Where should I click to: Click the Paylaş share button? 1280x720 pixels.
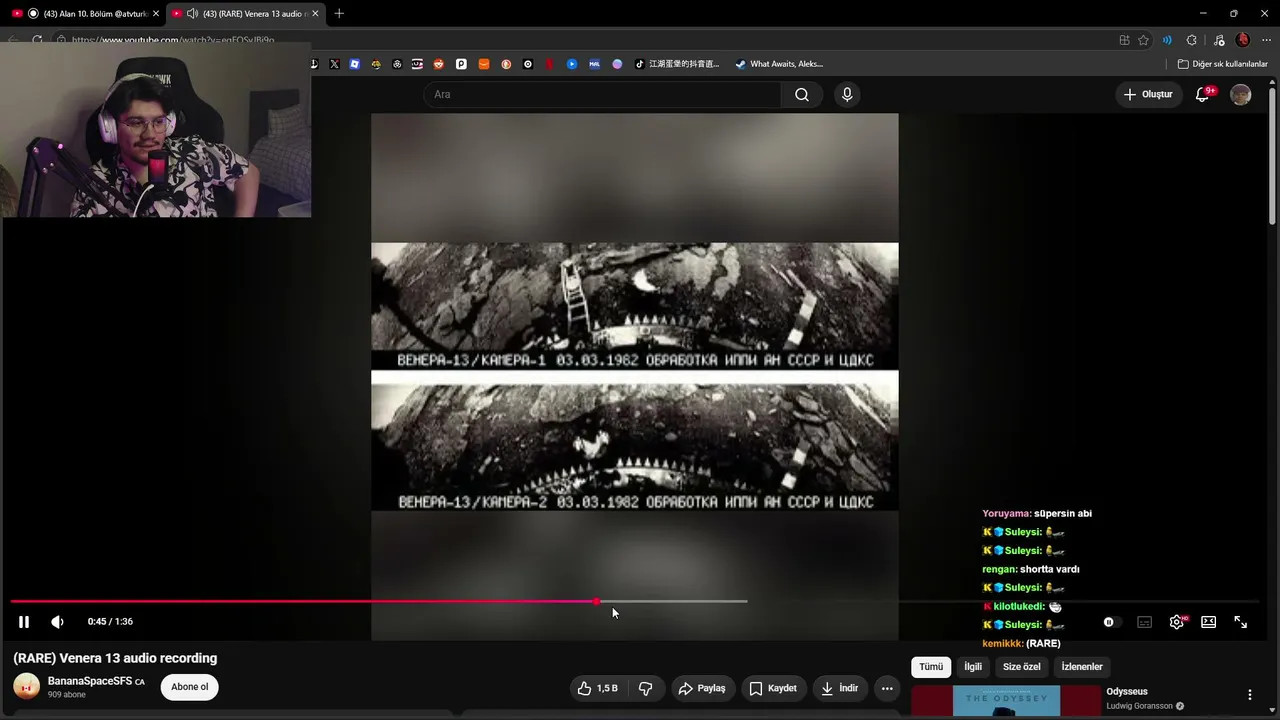702,688
